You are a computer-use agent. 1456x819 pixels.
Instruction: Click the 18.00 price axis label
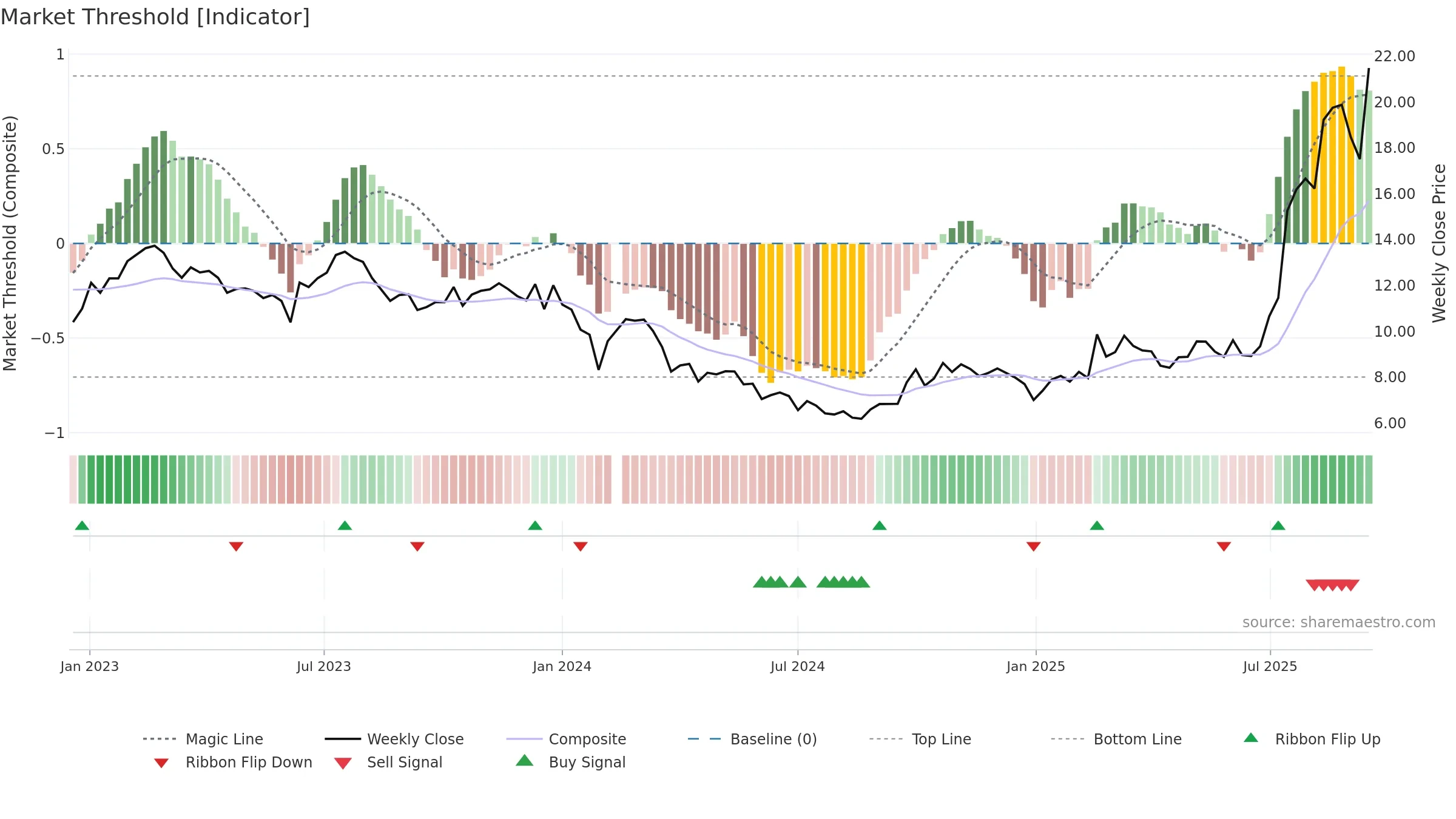[1395, 147]
